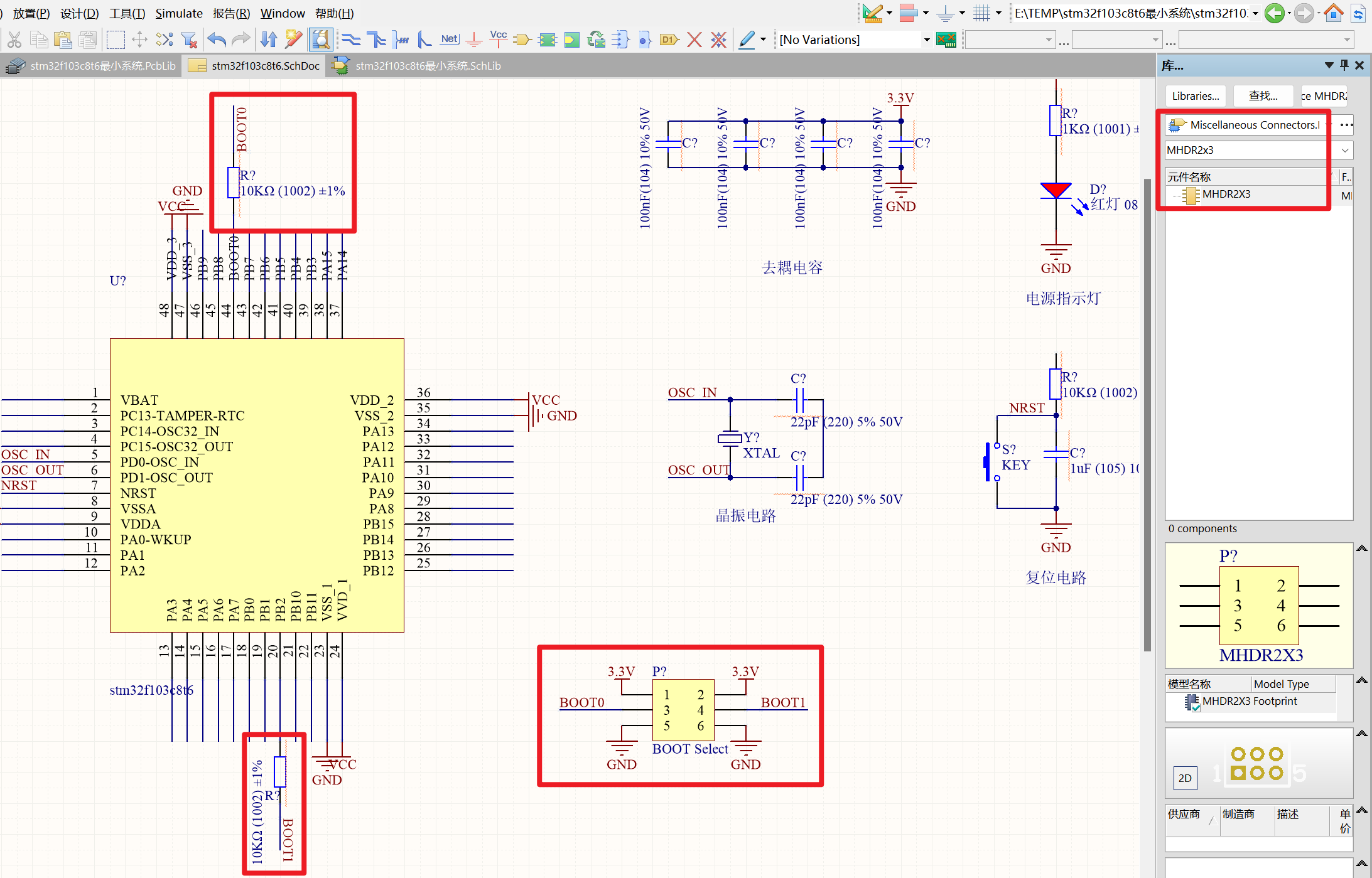
Task: Open the alignment tools dropdown arrow
Action: click(x=926, y=13)
